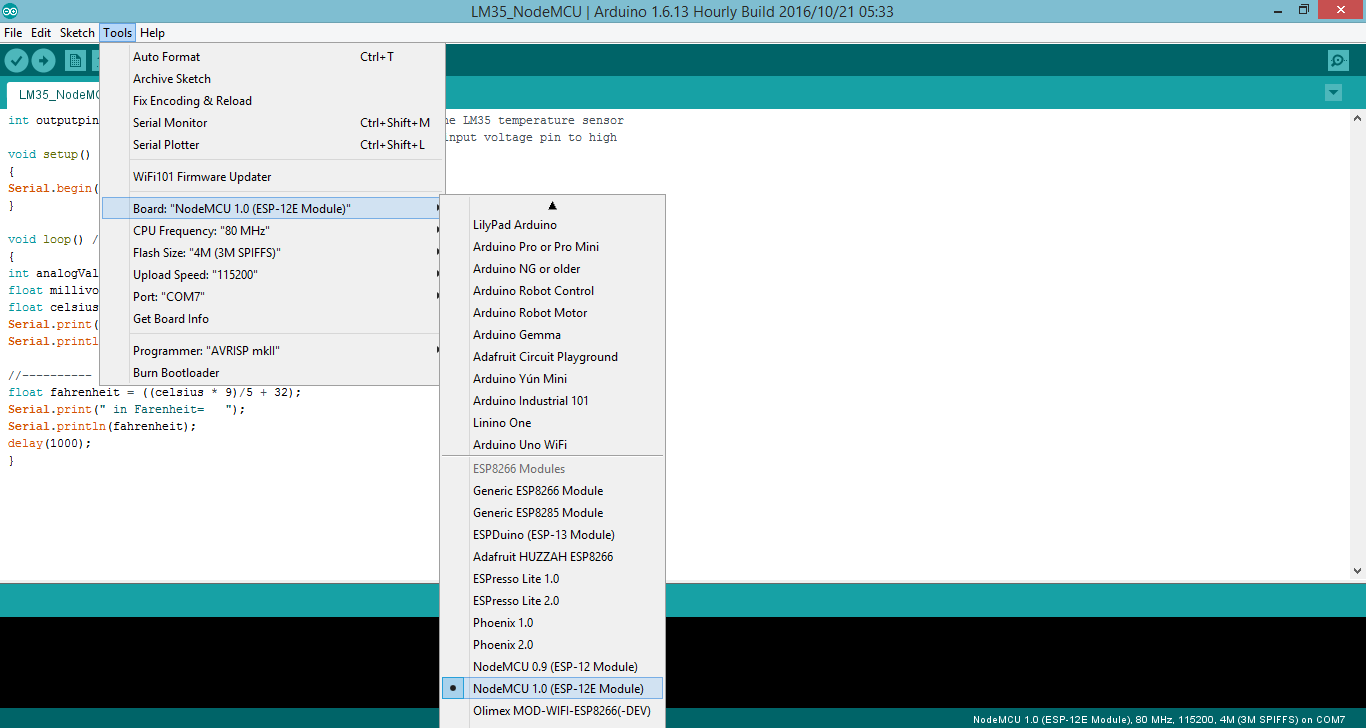
Task: Select ESPresso Lite 2.0 board
Action: pyautogui.click(x=552, y=601)
